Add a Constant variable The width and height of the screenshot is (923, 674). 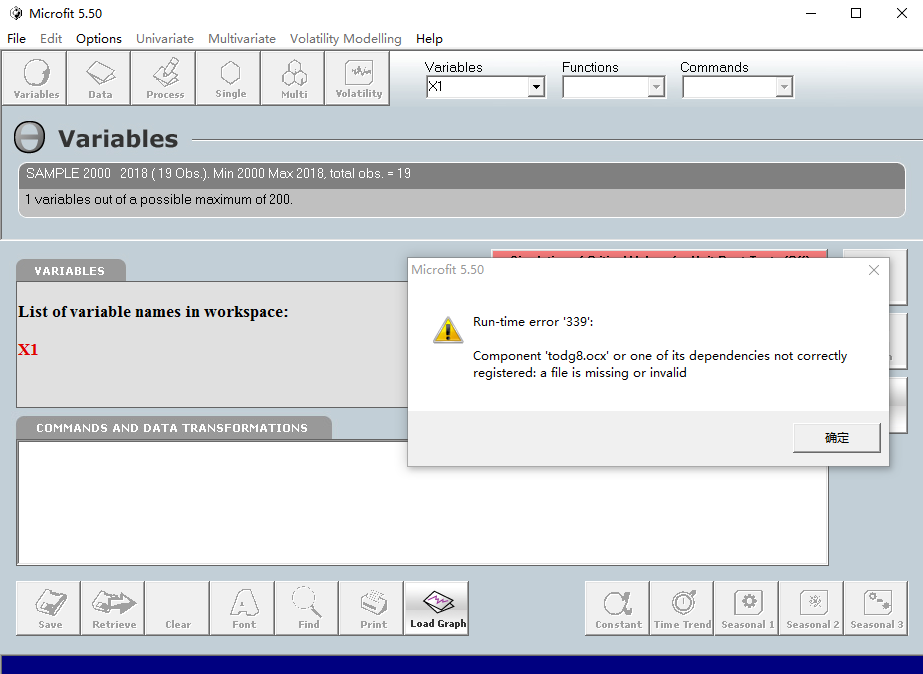tap(617, 608)
